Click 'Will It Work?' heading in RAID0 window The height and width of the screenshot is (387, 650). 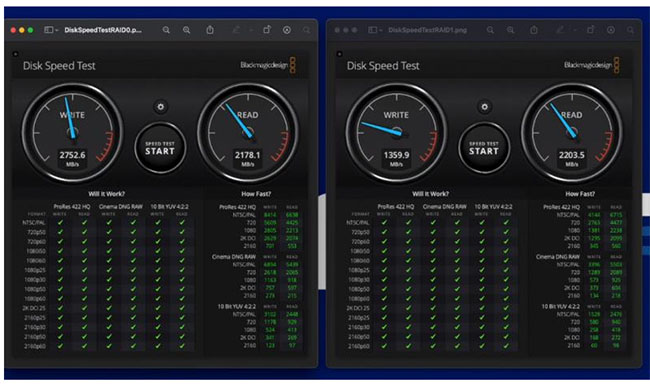click(107, 194)
